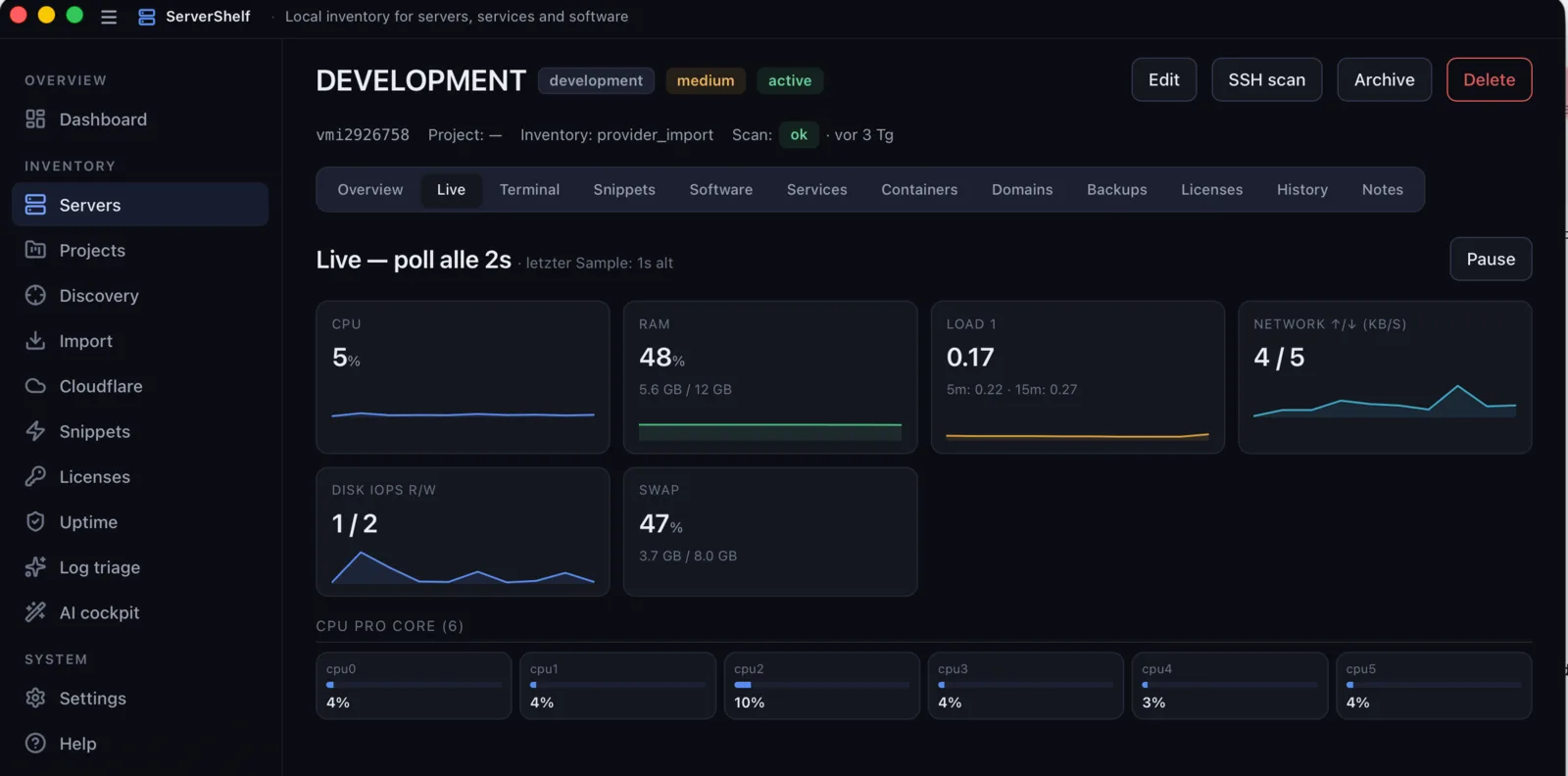The width and height of the screenshot is (1568, 776).
Task: Switch to the Software tab
Action: (721, 189)
